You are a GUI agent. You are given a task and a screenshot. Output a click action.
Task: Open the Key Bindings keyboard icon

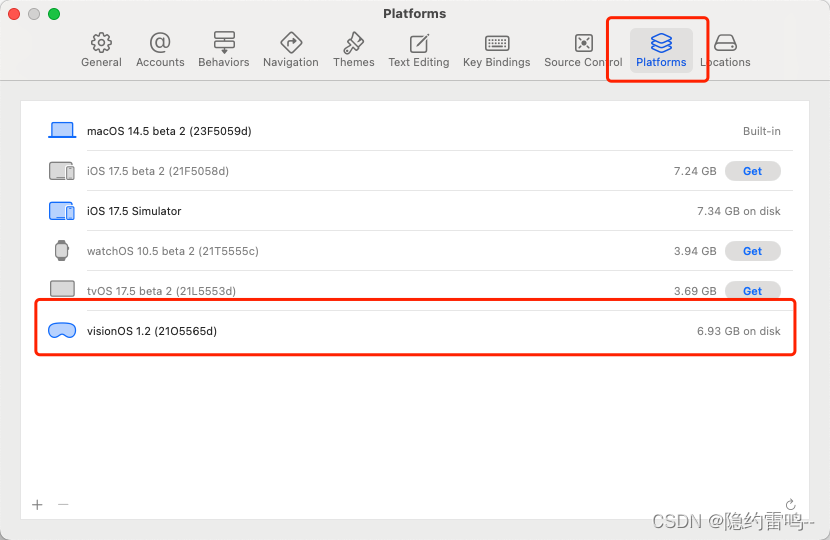point(497,43)
